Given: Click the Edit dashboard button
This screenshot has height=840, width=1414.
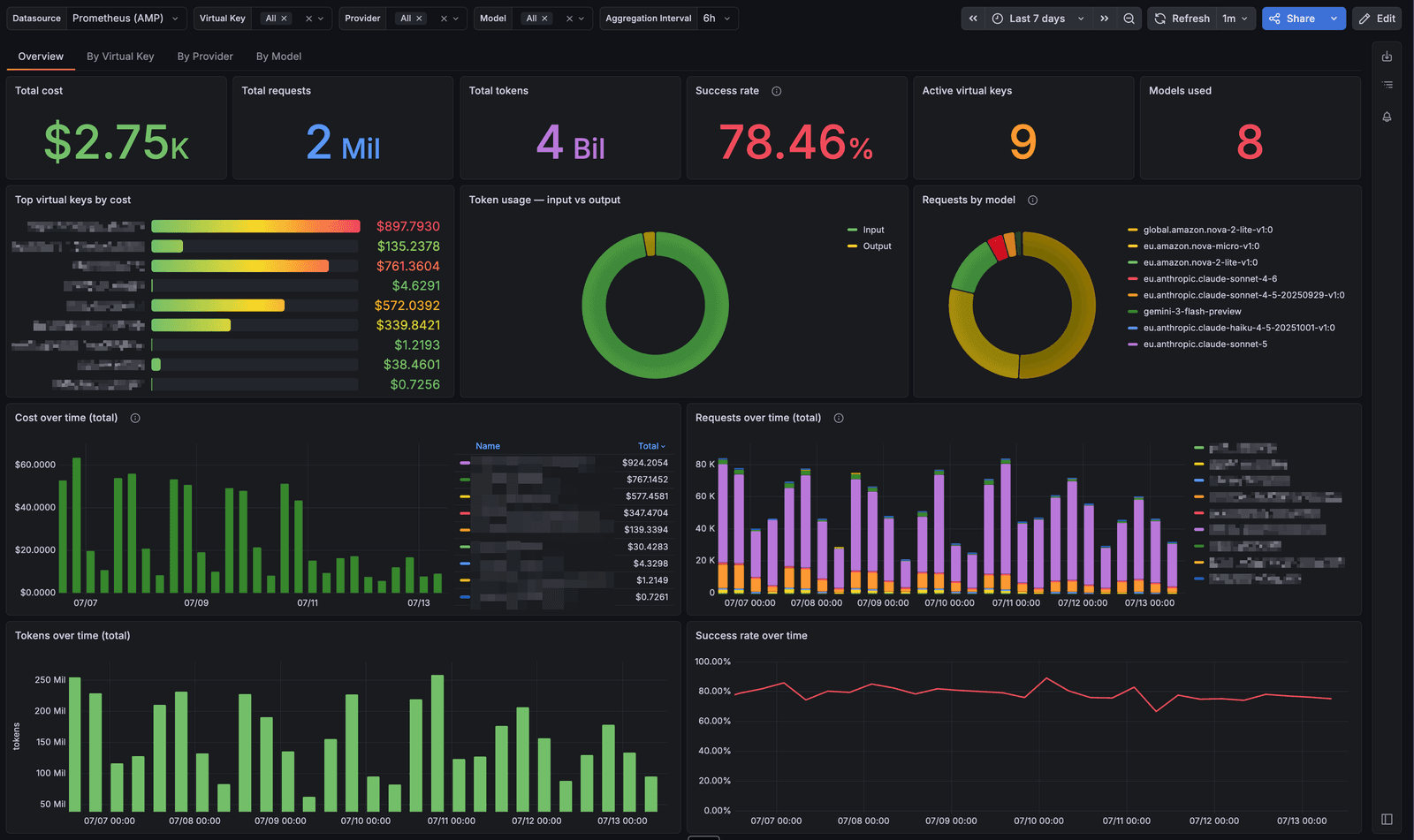Looking at the screenshot, I should (1377, 19).
